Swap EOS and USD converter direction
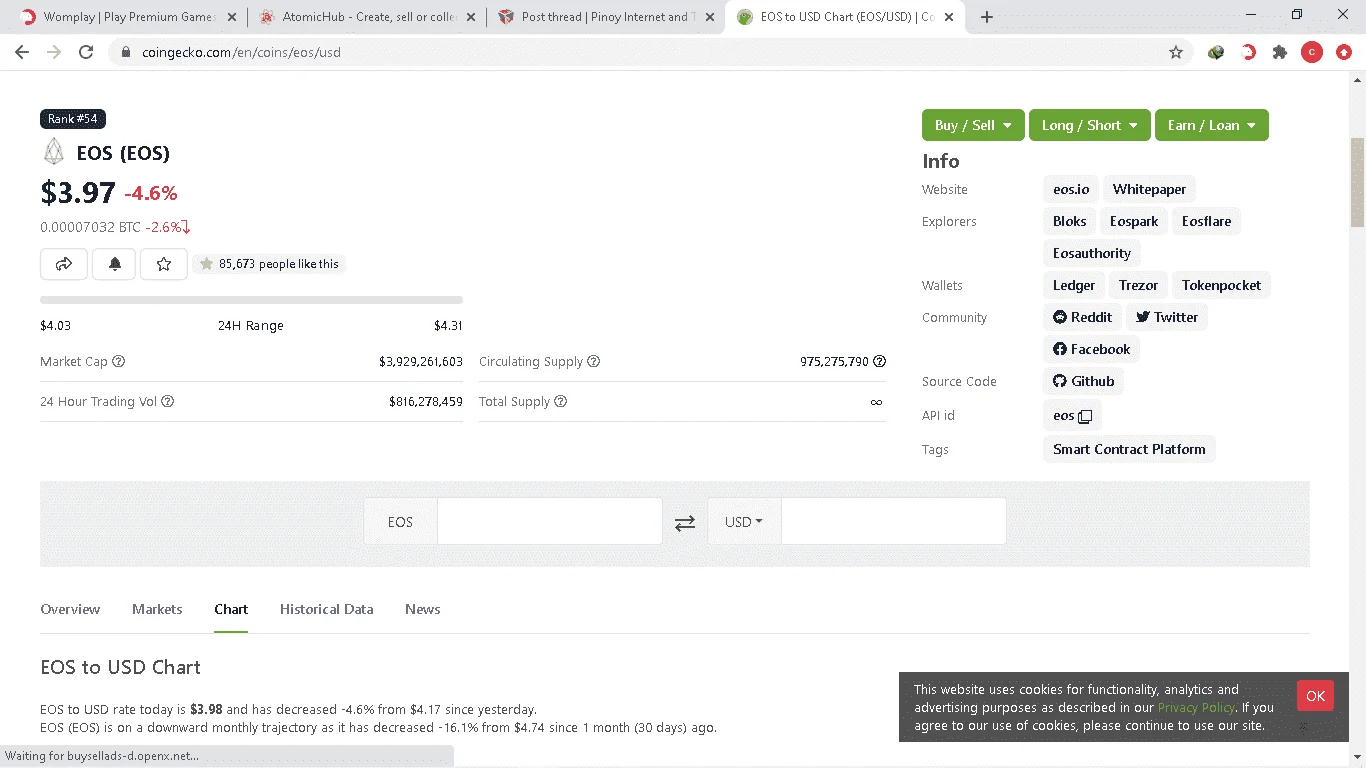 pyautogui.click(x=685, y=522)
